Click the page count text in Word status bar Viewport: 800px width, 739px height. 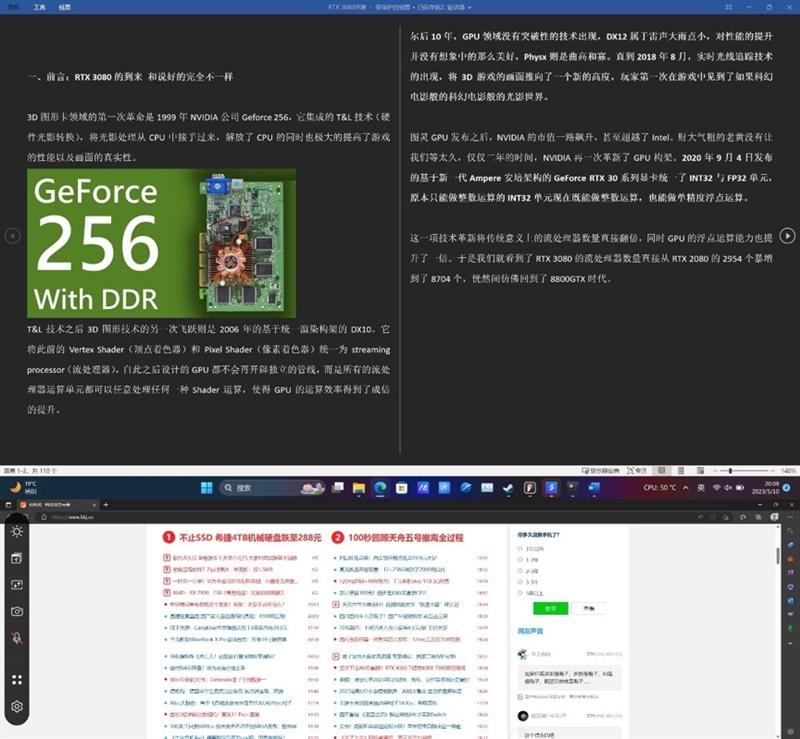[x=30, y=471]
